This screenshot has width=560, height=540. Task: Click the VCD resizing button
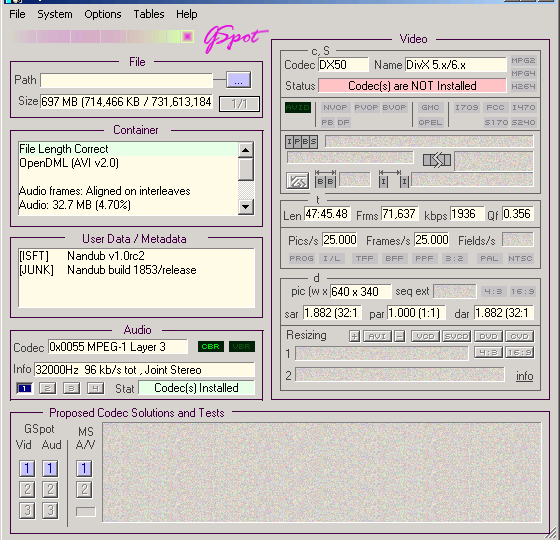(425, 336)
